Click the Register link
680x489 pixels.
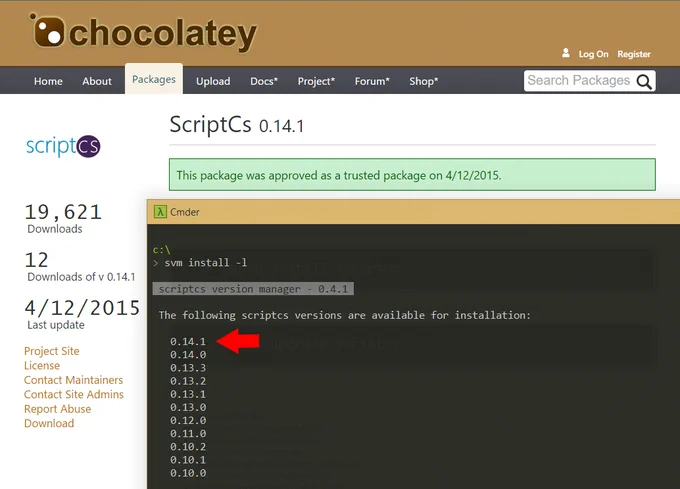[x=634, y=54]
